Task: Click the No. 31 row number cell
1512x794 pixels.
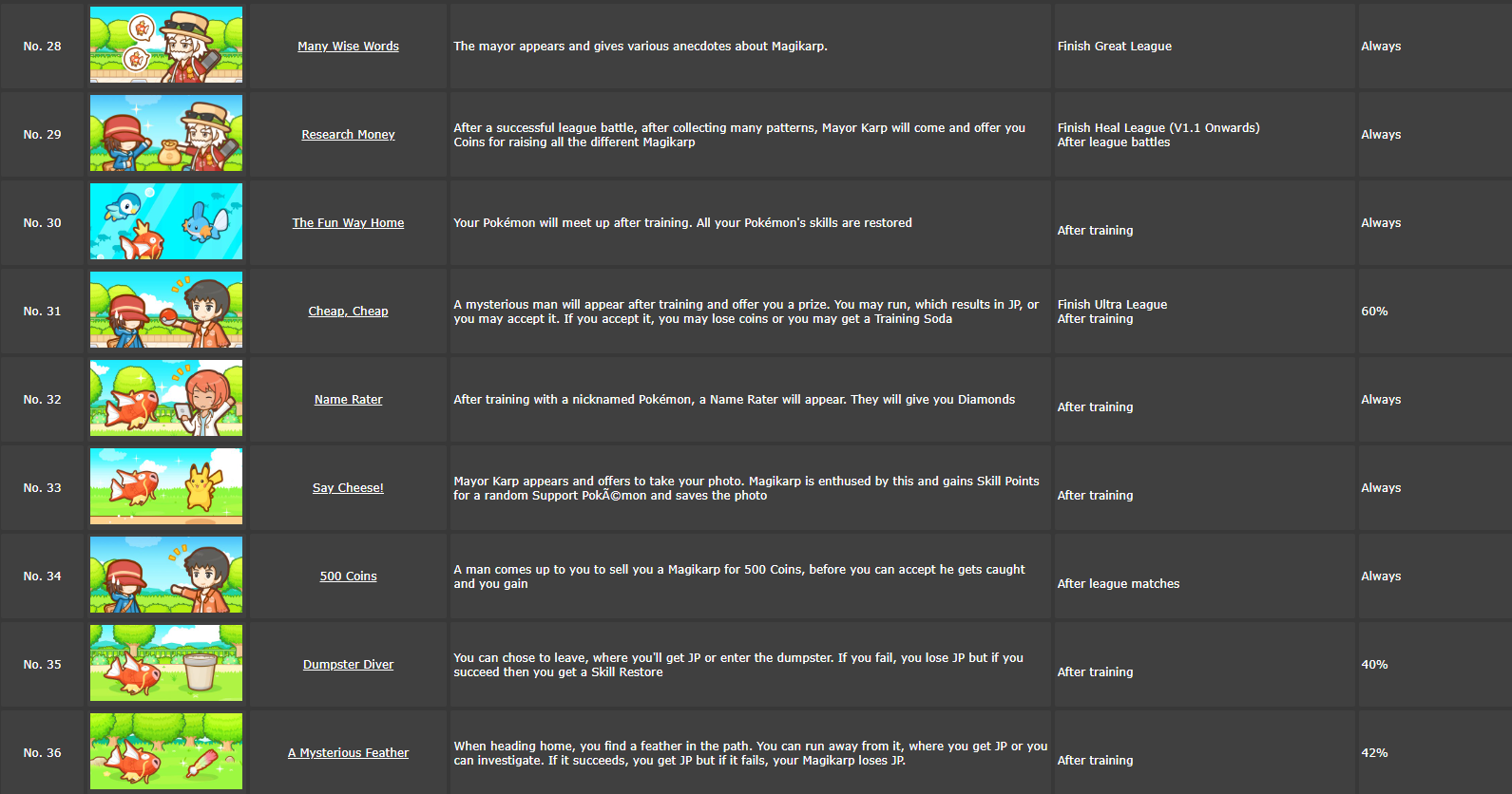Action: [x=42, y=311]
